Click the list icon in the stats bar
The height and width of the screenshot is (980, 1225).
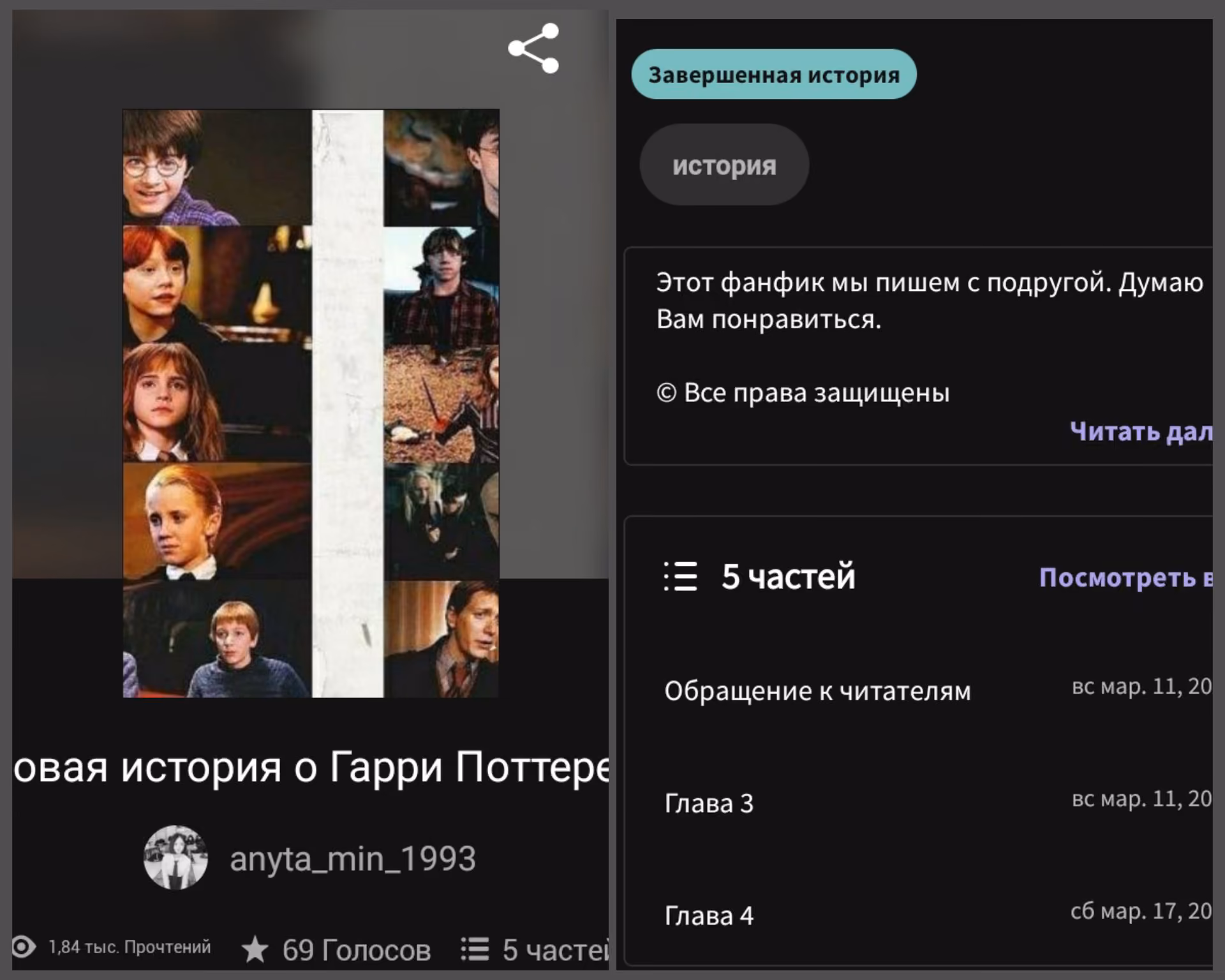tap(475, 949)
